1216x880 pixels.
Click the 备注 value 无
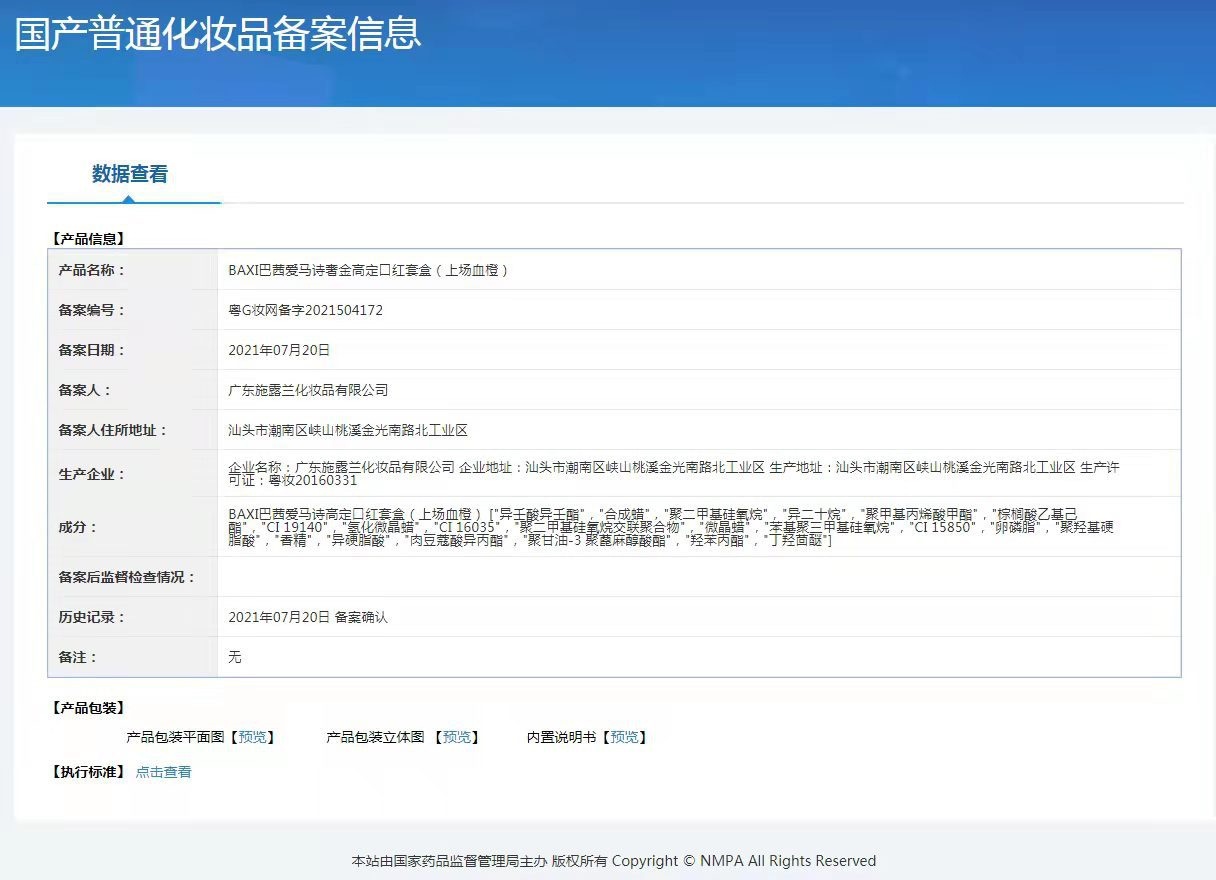235,657
